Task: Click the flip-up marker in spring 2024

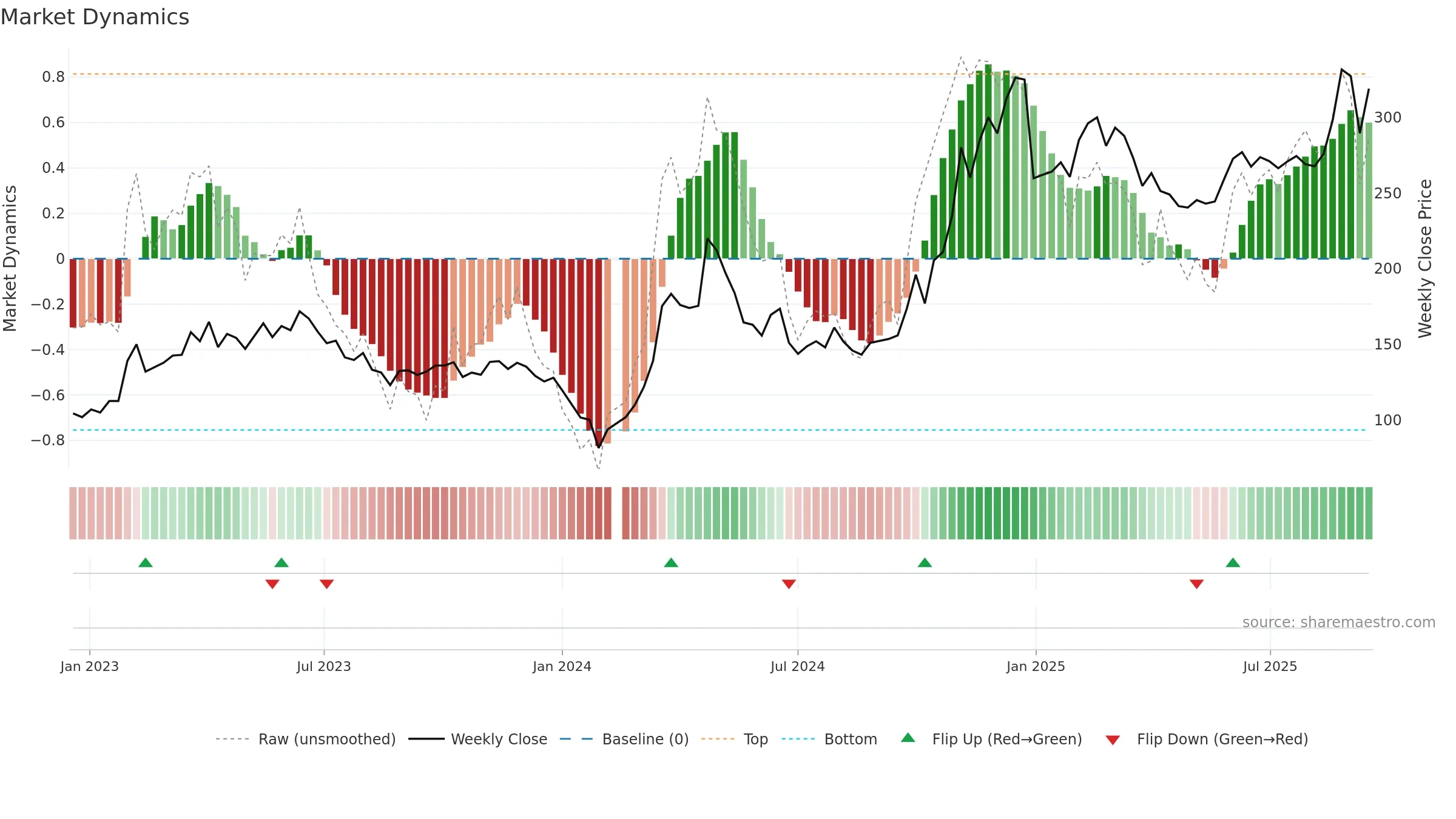Action: (x=671, y=562)
